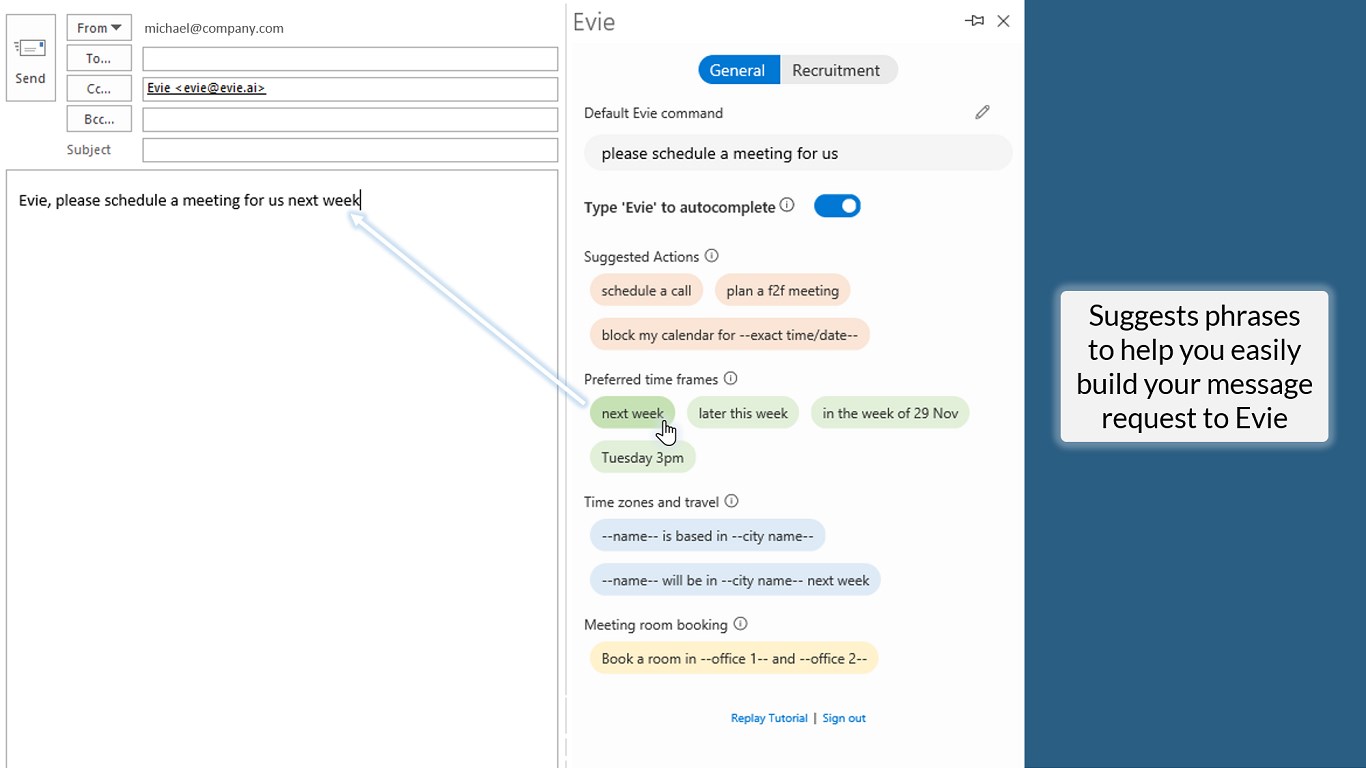
Task: Click the Send envelope icon
Action: coord(30,48)
